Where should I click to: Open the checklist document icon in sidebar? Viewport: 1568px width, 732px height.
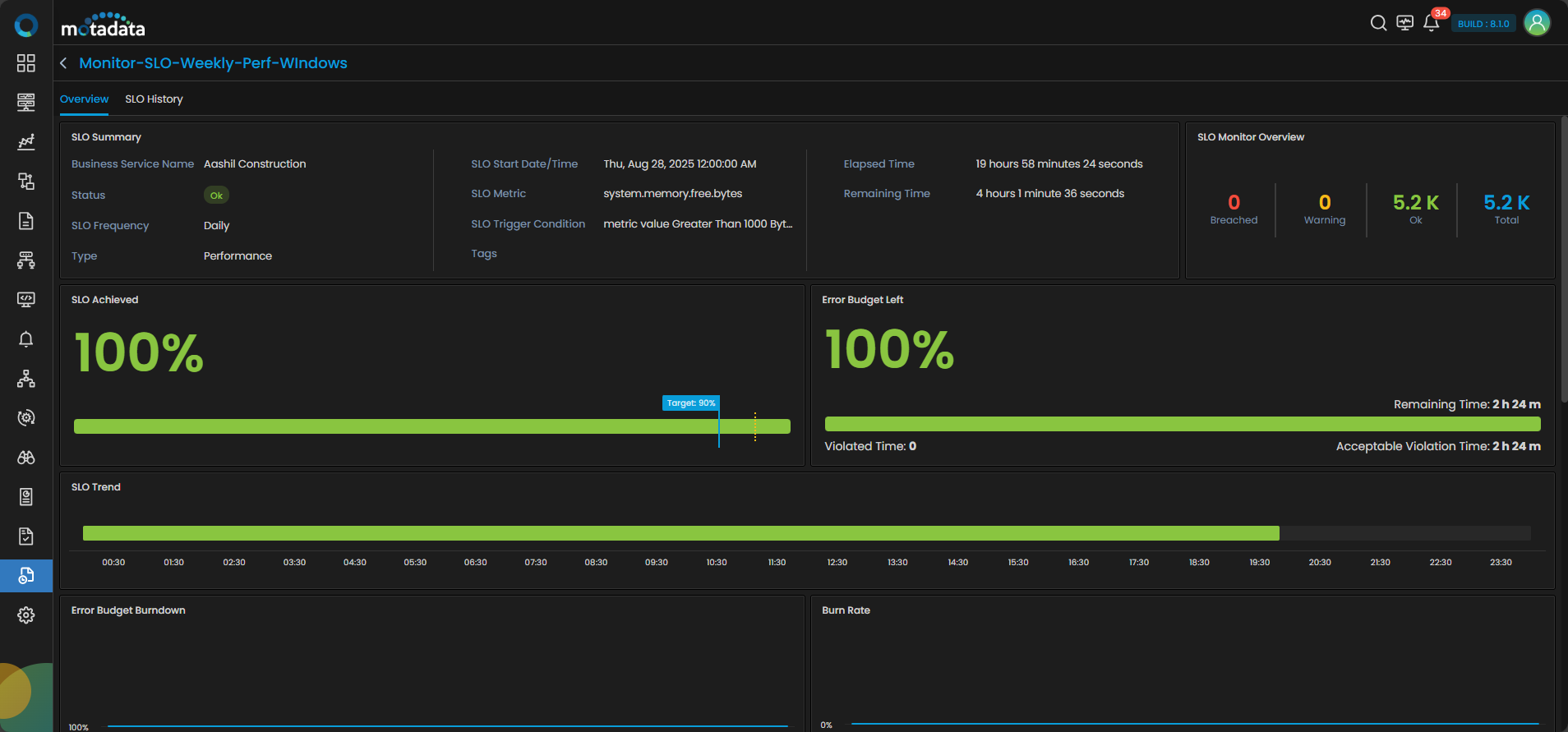pos(26,536)
